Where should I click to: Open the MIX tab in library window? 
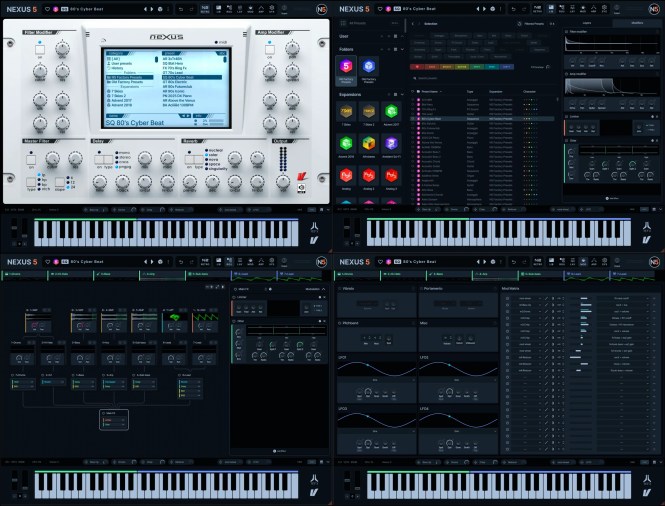[x=562, y=9]
